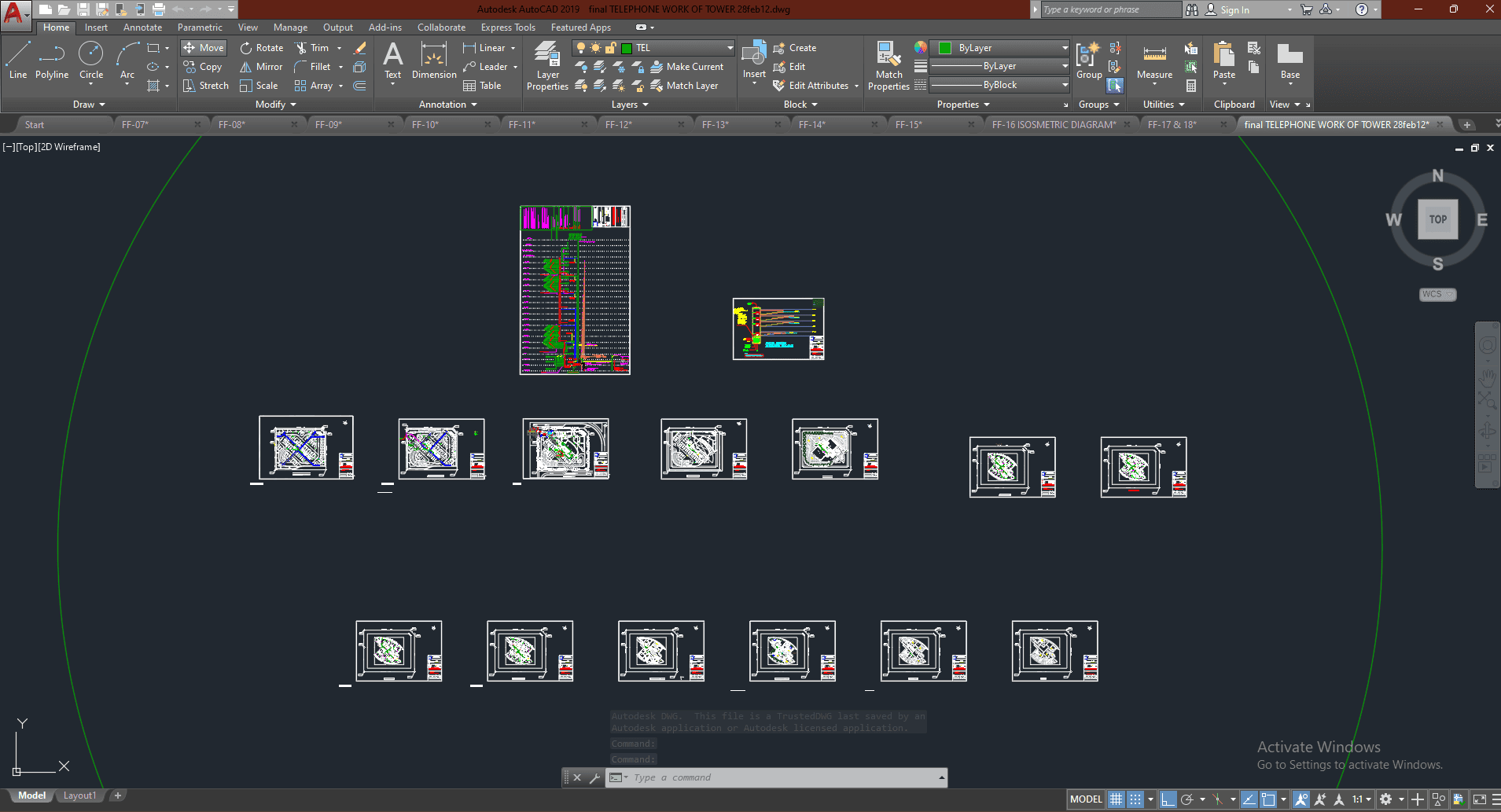Toggle grid display in status bar
This screenshot has width=1501, height=812.
[1116, 799]
